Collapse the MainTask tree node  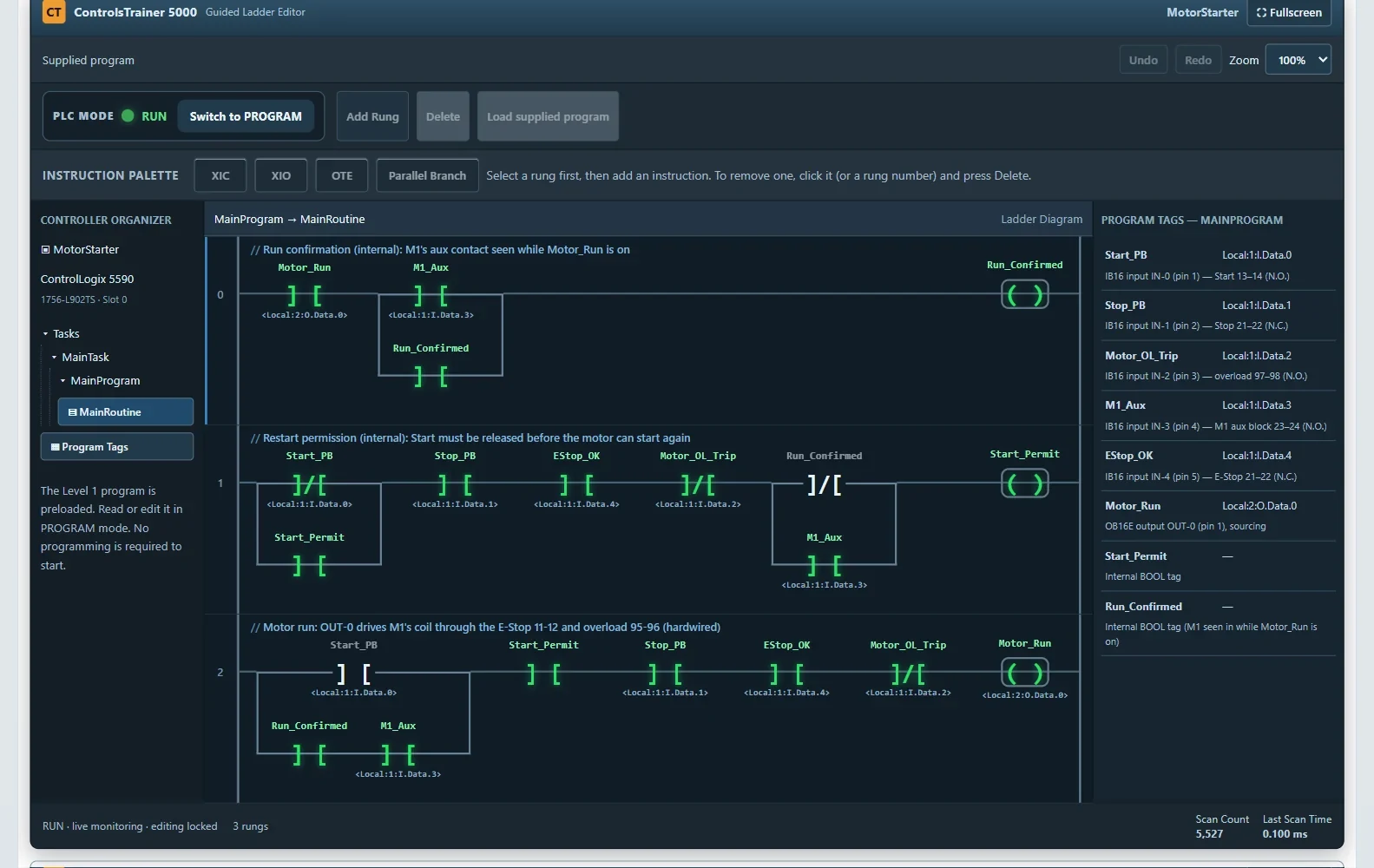pyautogui.click(x=55, y=358)
